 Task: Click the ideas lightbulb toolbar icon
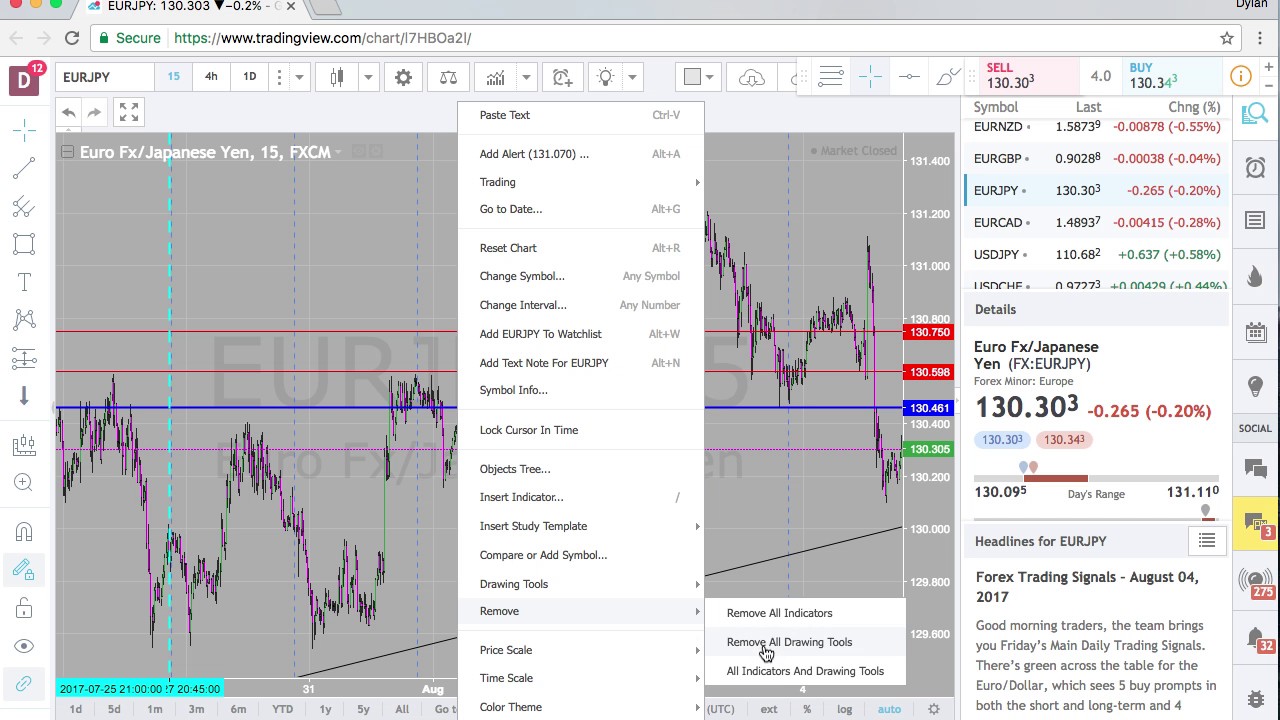[x=605, y=77]
